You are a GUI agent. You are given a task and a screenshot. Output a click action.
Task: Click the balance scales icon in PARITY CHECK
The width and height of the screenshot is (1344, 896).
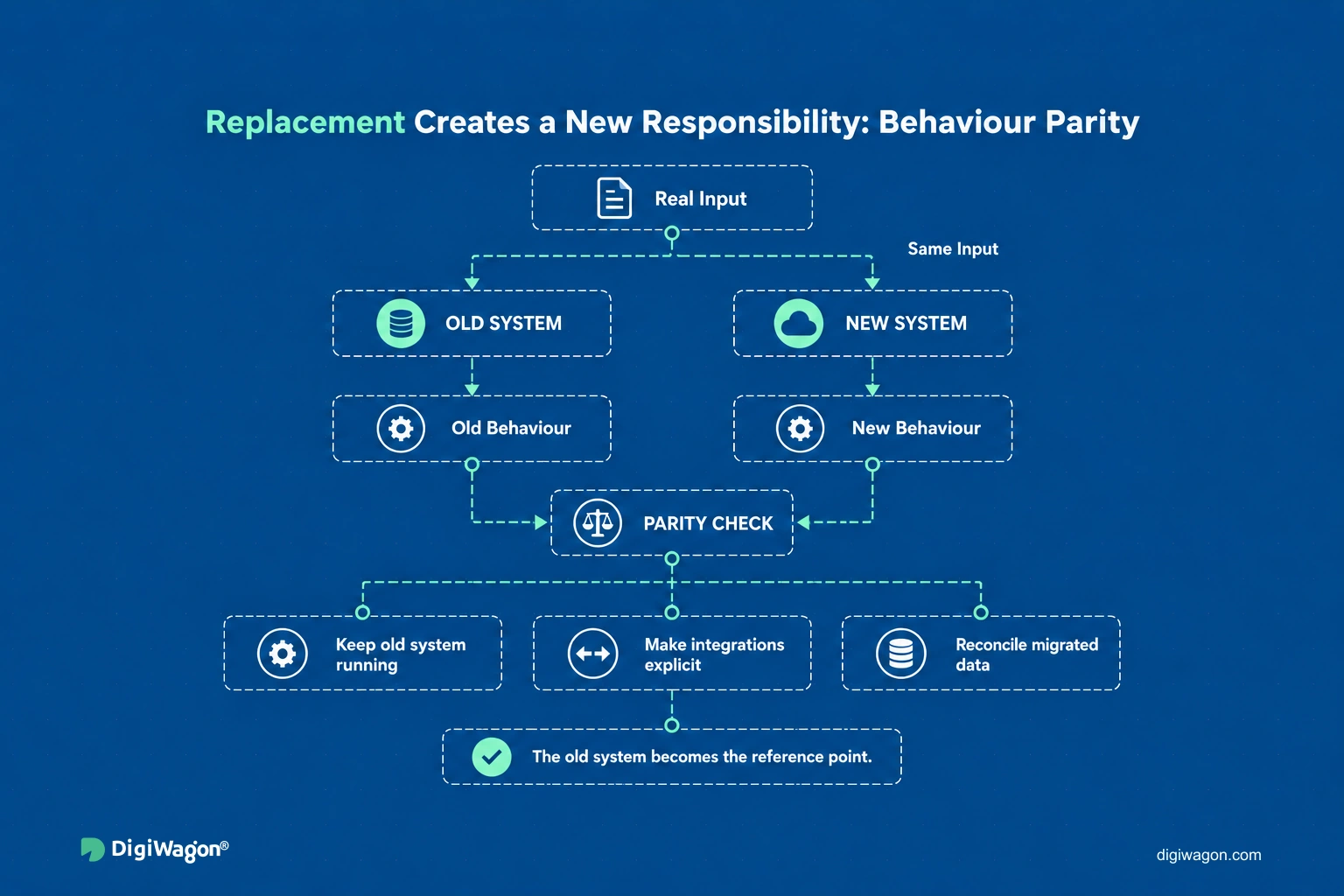pyautogui.click(x=598, y=522)
